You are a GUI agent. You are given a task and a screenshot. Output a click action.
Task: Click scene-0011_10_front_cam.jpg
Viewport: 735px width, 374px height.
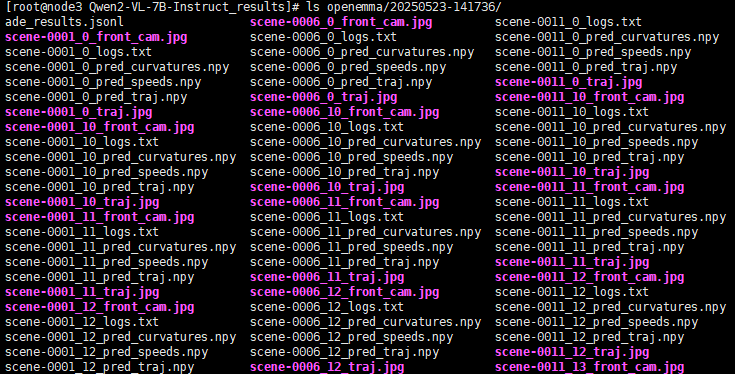coord(589,97)
